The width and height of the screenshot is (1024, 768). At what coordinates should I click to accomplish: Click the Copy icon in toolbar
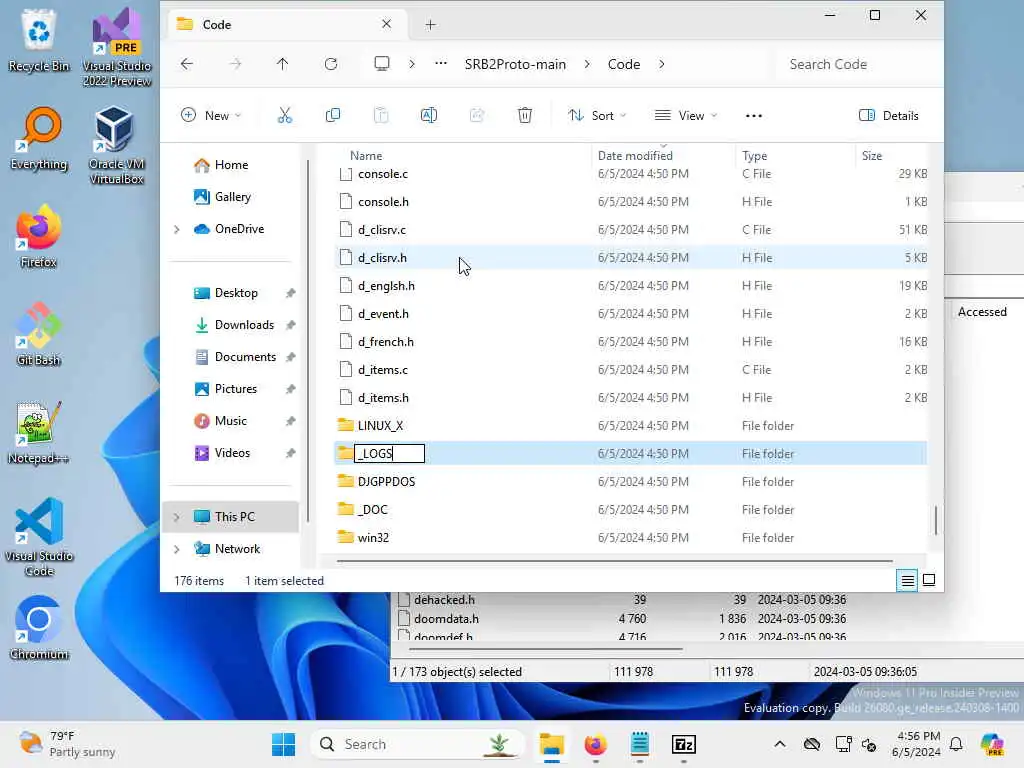click(x=332, y=116)
